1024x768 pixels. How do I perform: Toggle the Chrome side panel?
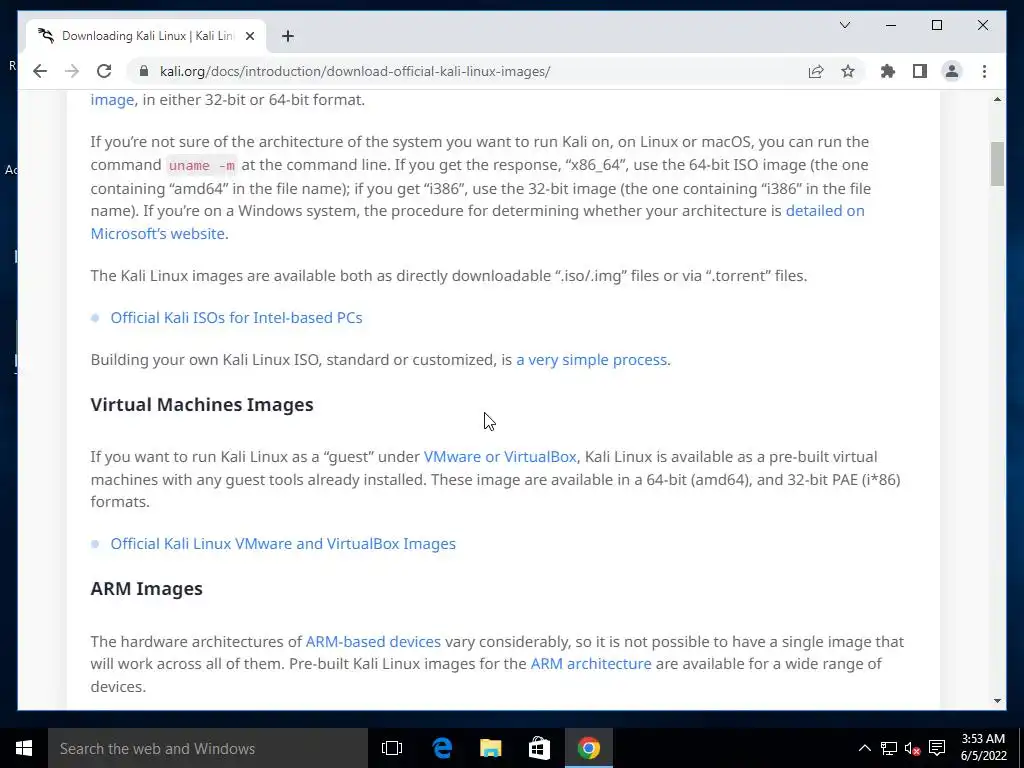[920, 71]
